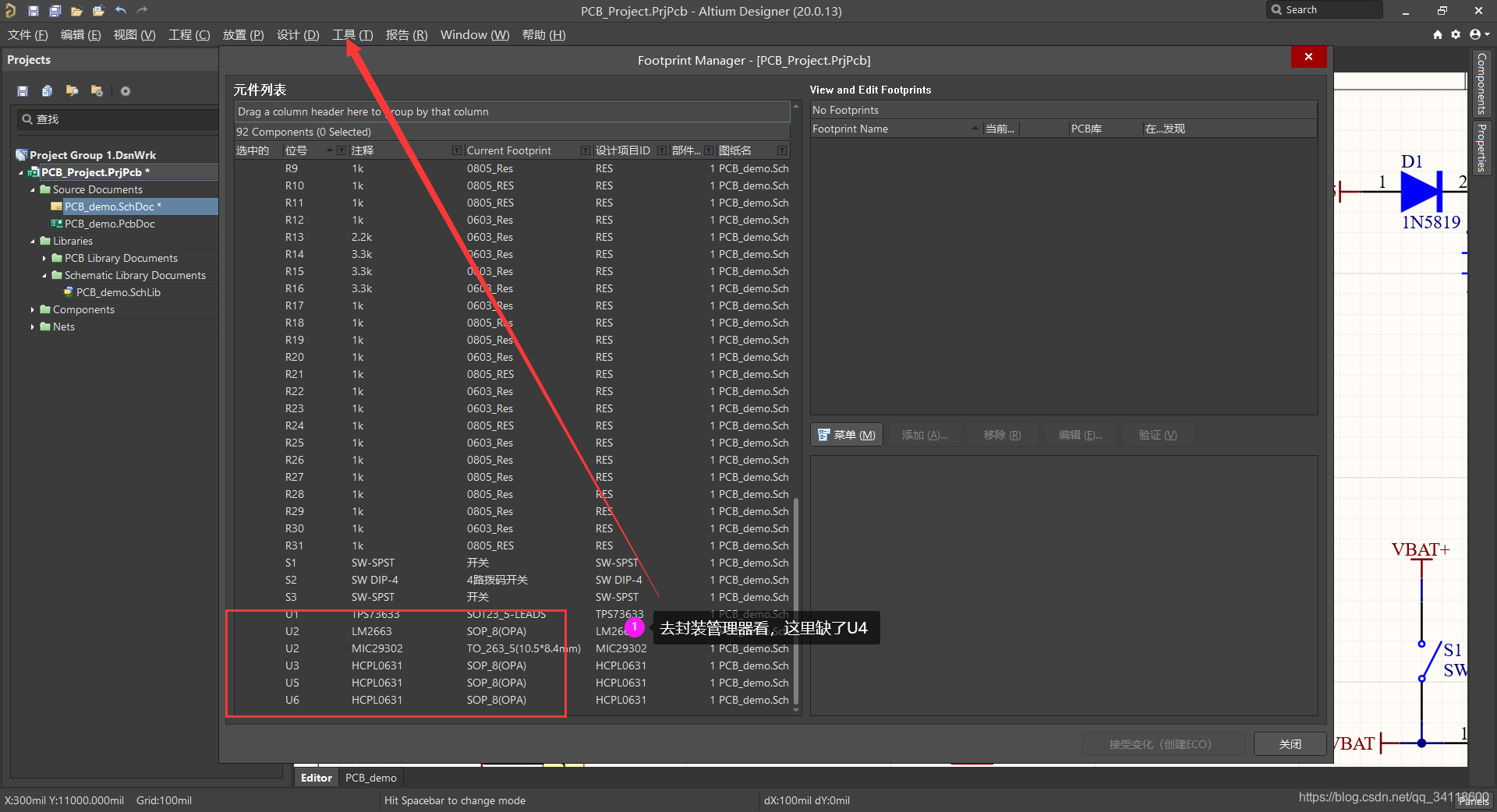Click the 关闭 button
Image resolution: width=1497 pixels, height=812 pixels.
pyautogui.click(x=1290, y=744)
